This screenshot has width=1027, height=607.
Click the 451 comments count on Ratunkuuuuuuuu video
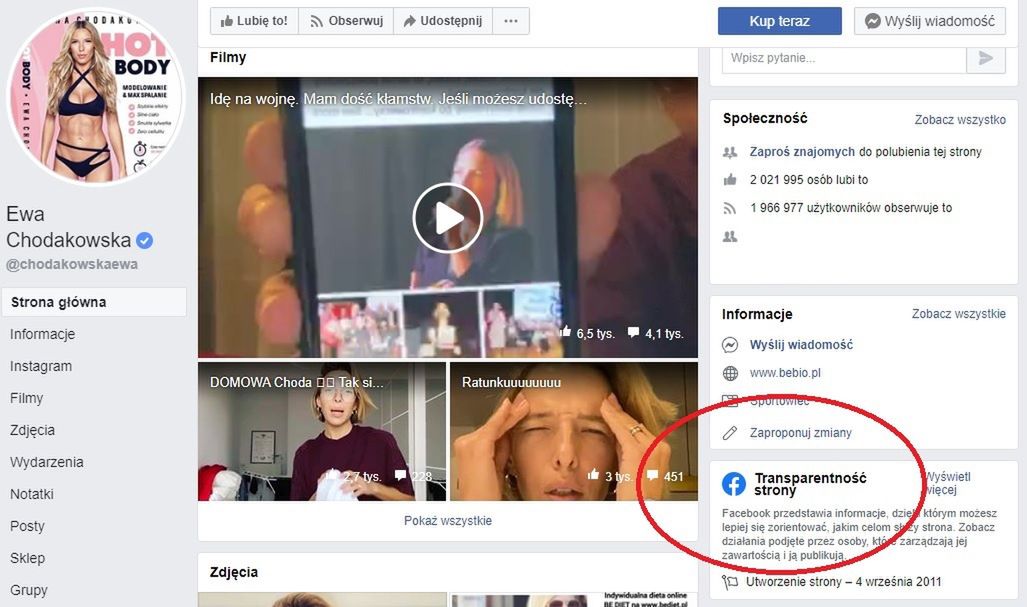click(x=673, y=476)
